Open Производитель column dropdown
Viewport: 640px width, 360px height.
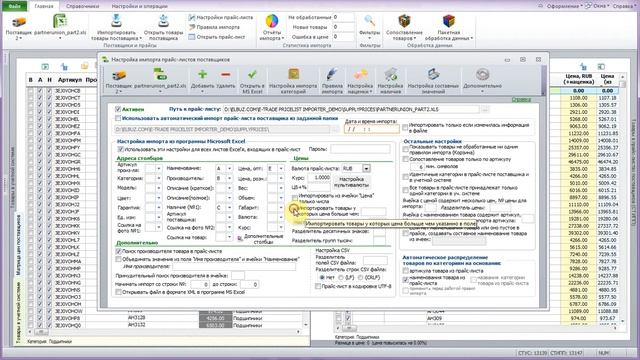pyautogui.click(x=230, y=178)
